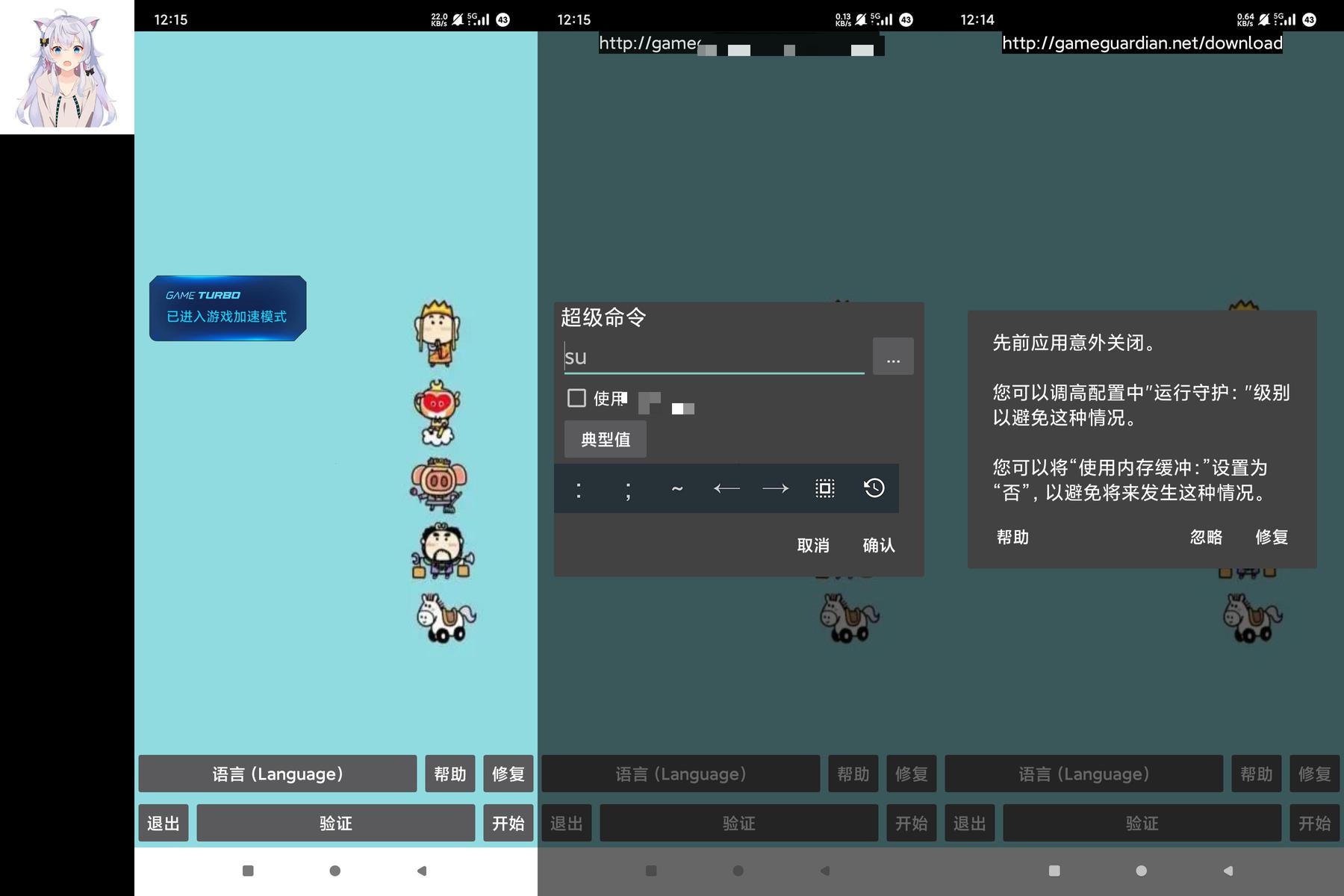
Task: Tap back triangle in left navigation bar
Action: [x=422, y=871]
